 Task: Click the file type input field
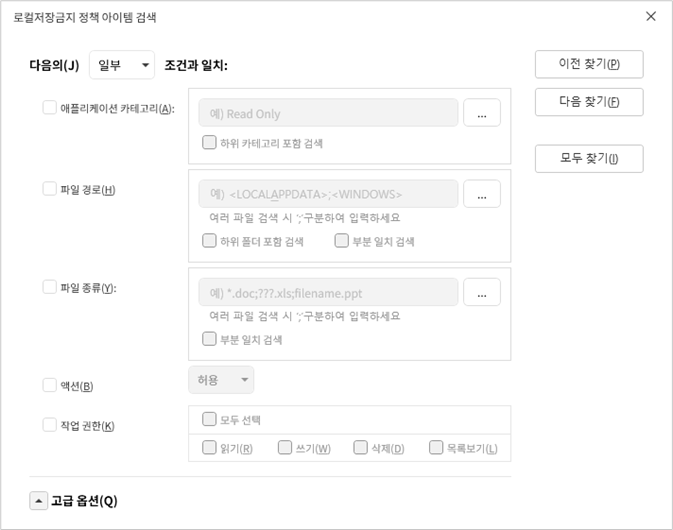(328, 292)
